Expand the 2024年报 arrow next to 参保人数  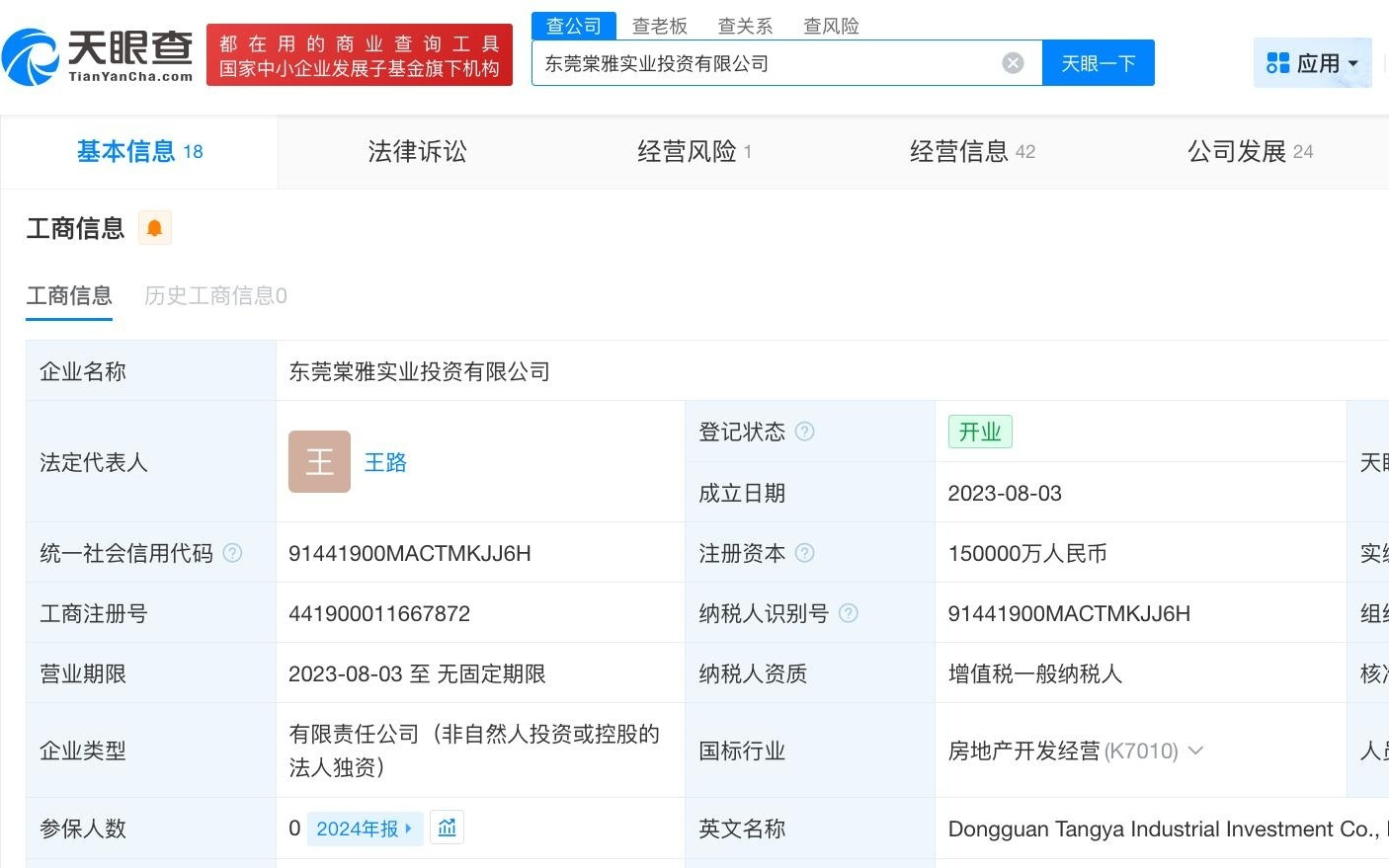pos(409,829)
